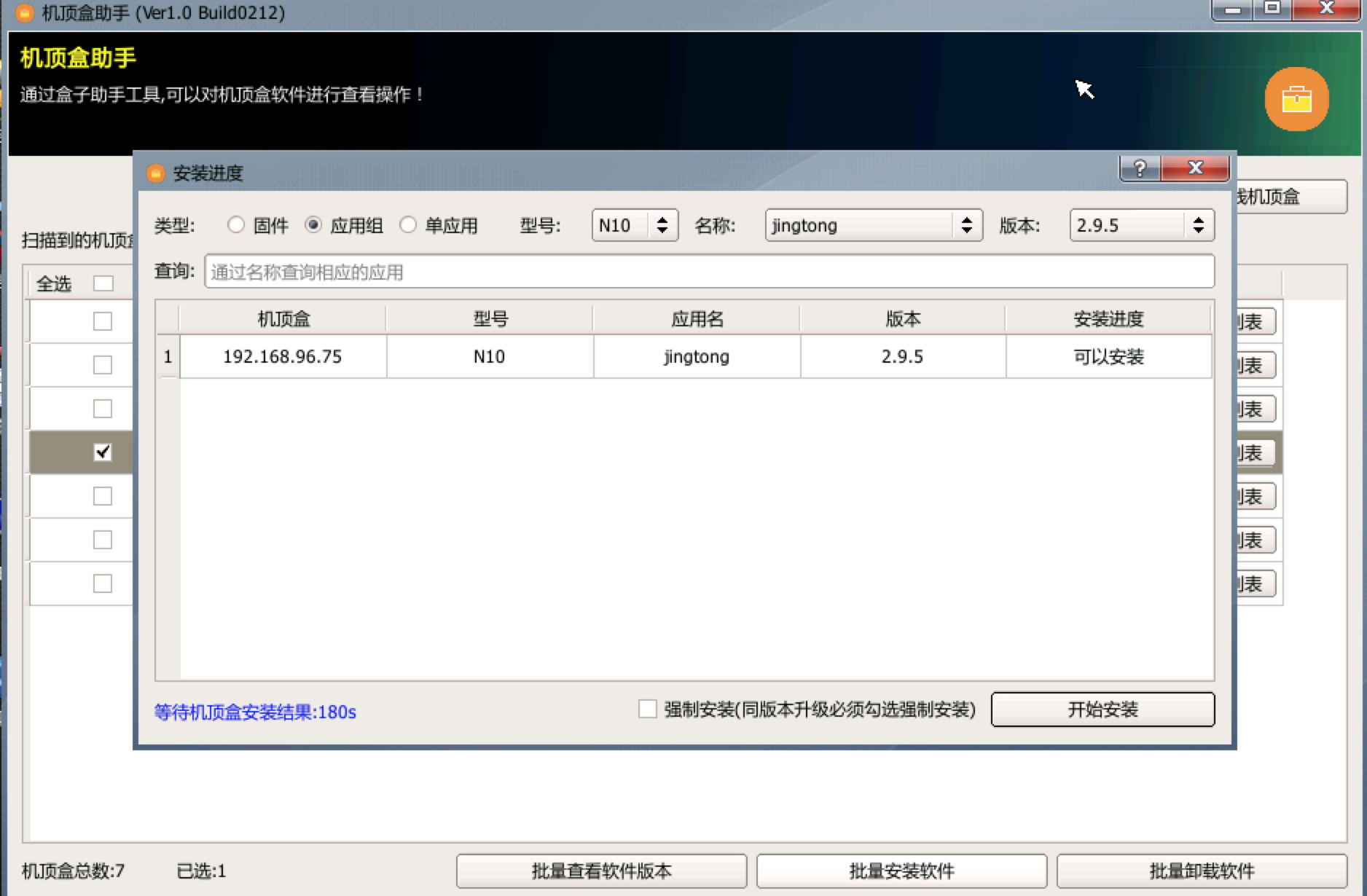Click the orange icon in 安装进度 dialog title

tap(155, 173)
